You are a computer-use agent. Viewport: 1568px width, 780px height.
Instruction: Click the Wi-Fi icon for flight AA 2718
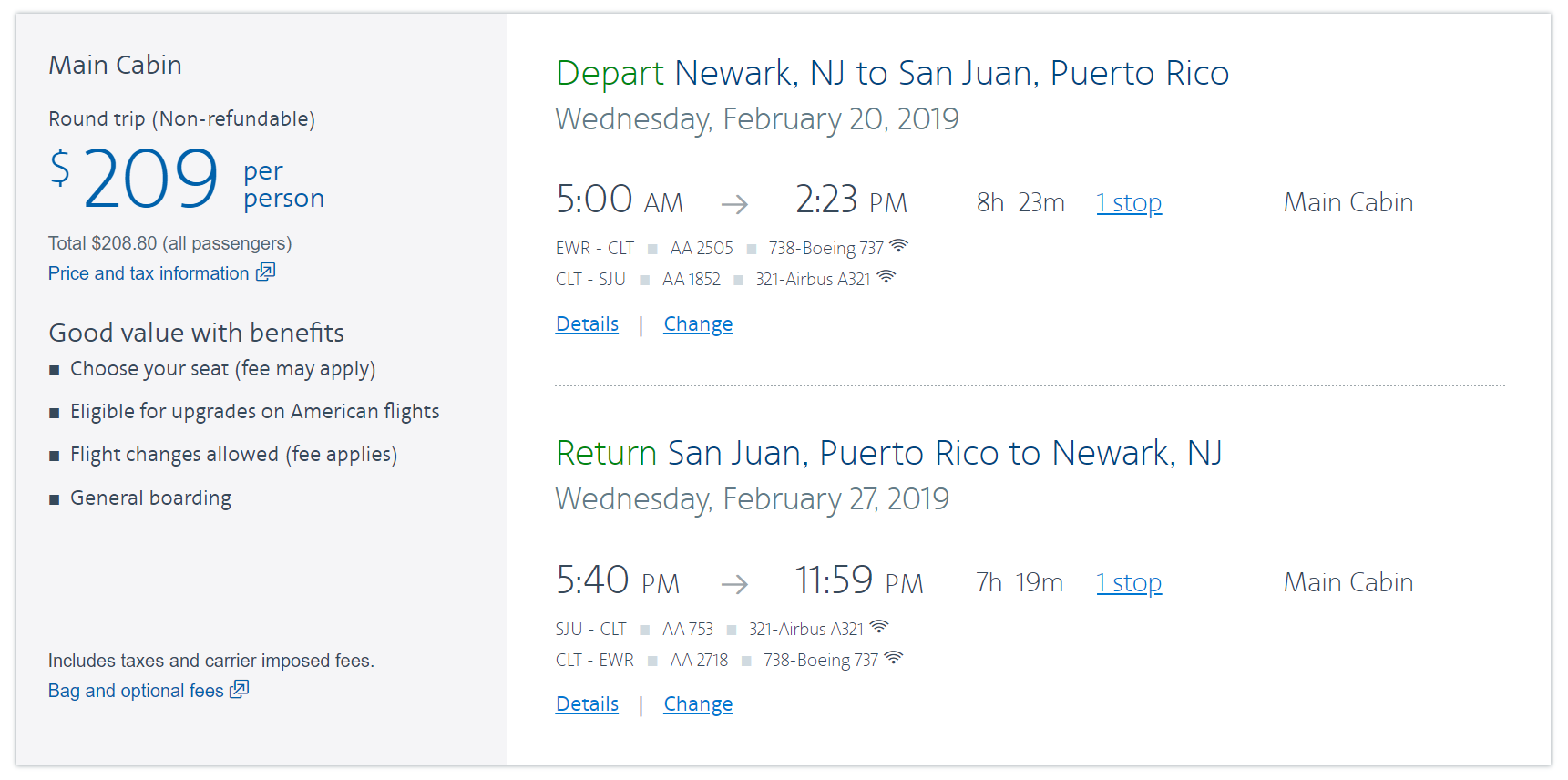point(894,658)
